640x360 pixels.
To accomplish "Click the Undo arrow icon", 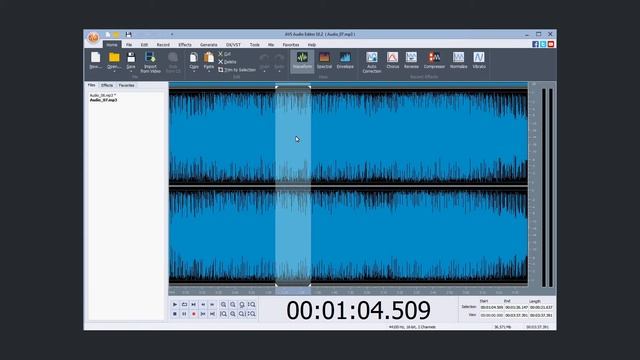I will pos(264,58).
